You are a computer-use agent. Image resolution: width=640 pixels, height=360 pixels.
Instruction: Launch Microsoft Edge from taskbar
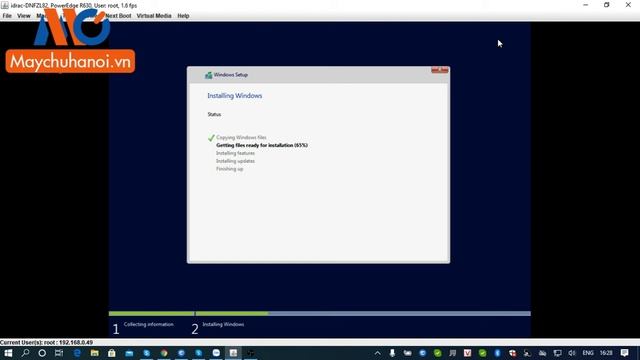tap(77, 353)
